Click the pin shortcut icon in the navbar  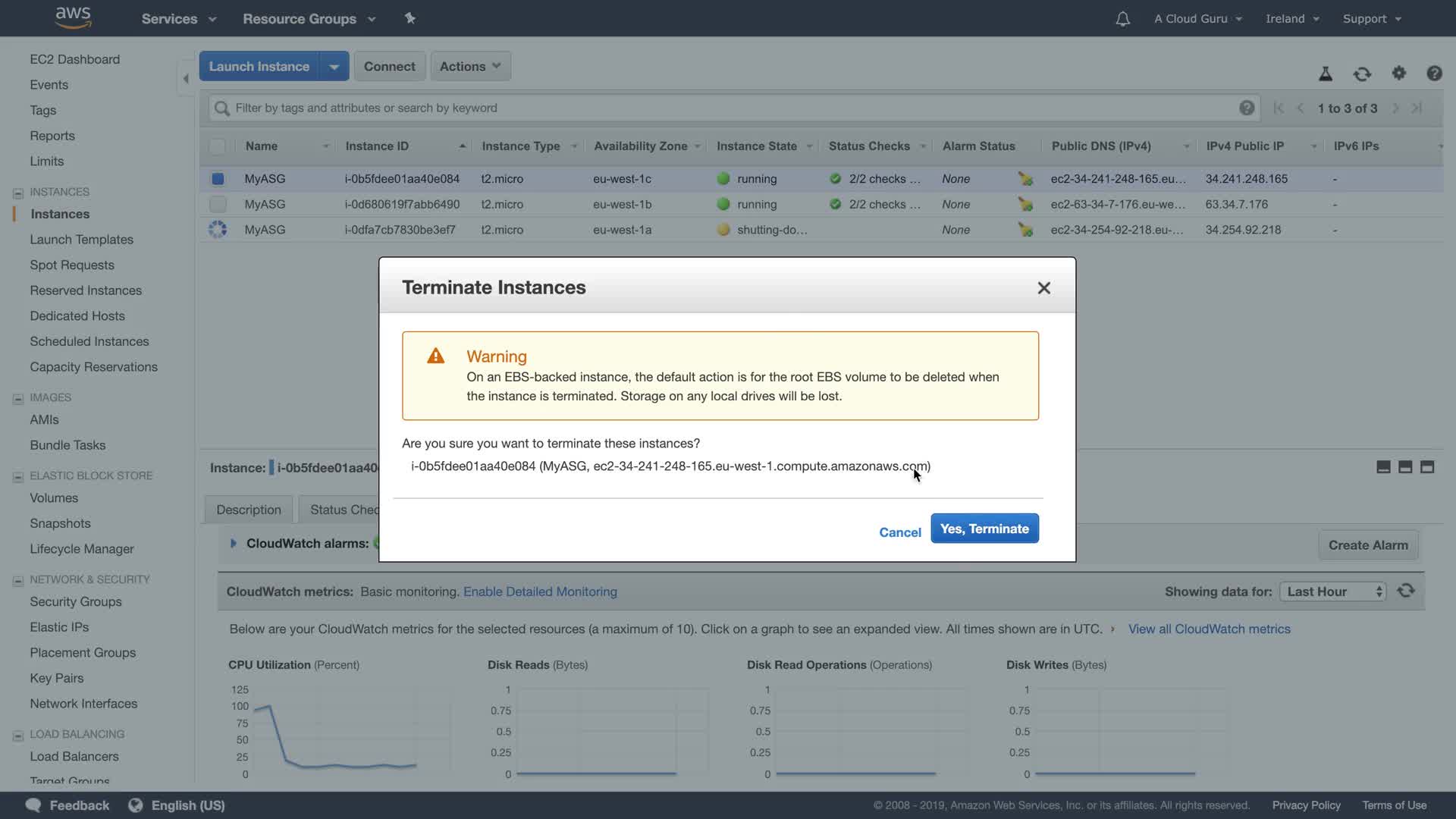(409, 18)
